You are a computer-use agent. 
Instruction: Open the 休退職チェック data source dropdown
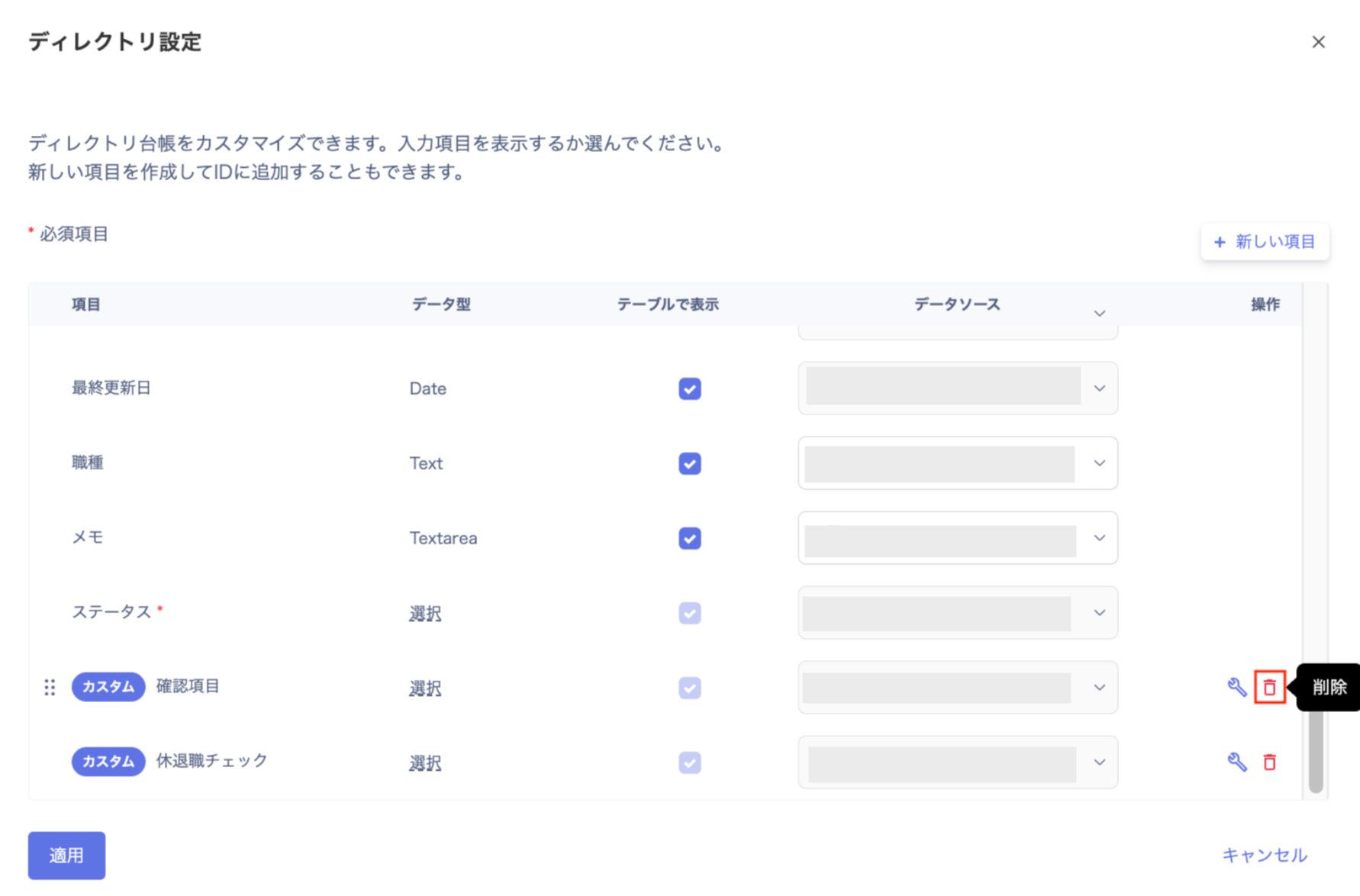tap(958, 762)
